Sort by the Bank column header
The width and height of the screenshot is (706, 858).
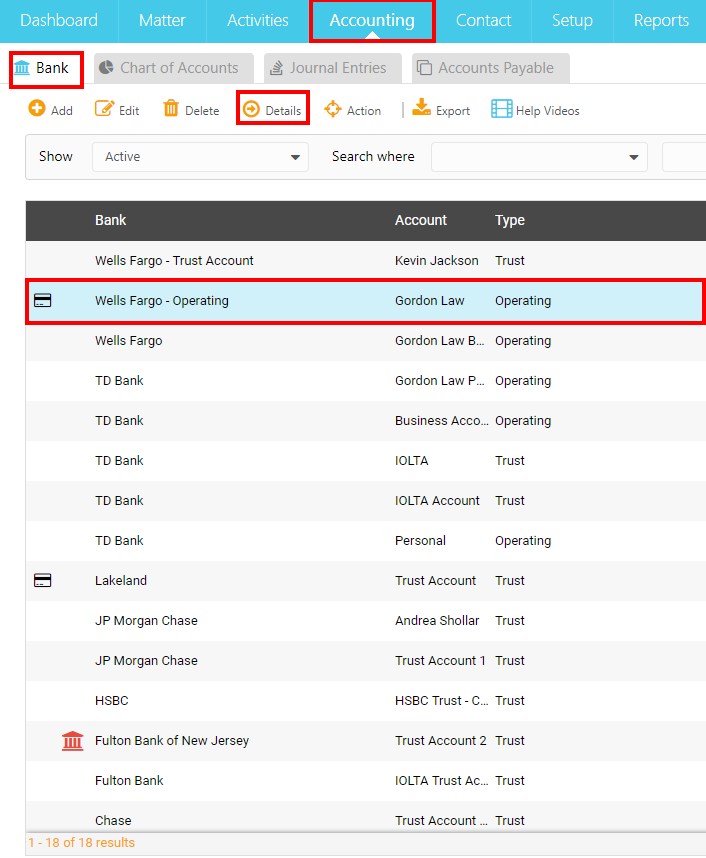pyautogui.click(x=111, y=220)
